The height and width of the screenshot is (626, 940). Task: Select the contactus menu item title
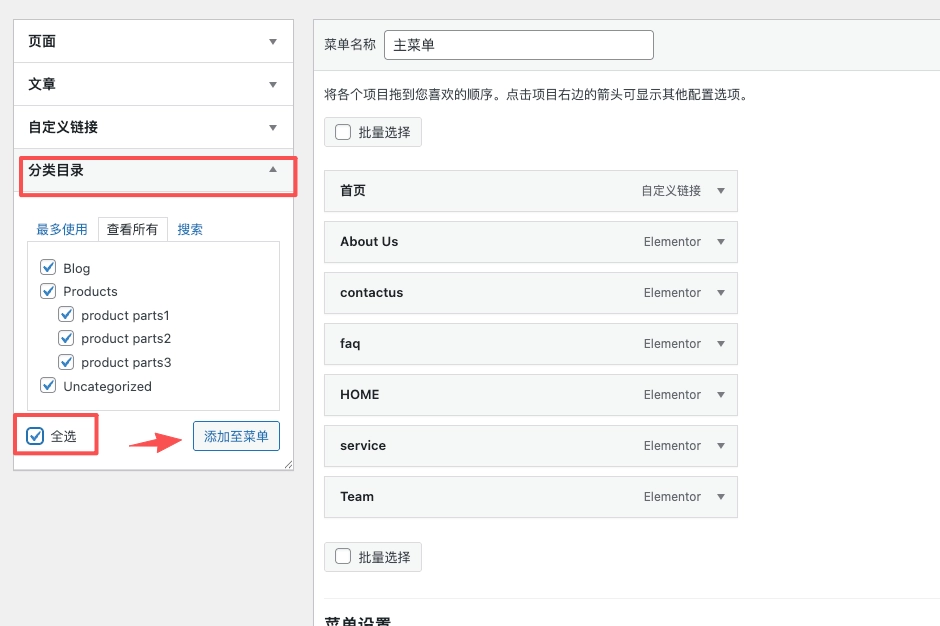coord(371,293)
